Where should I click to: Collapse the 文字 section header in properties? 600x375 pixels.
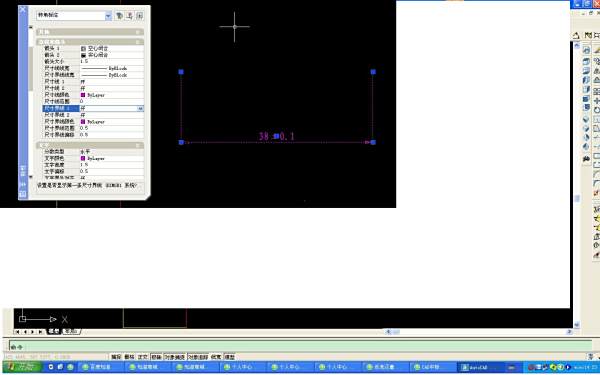tap(90, 145)
